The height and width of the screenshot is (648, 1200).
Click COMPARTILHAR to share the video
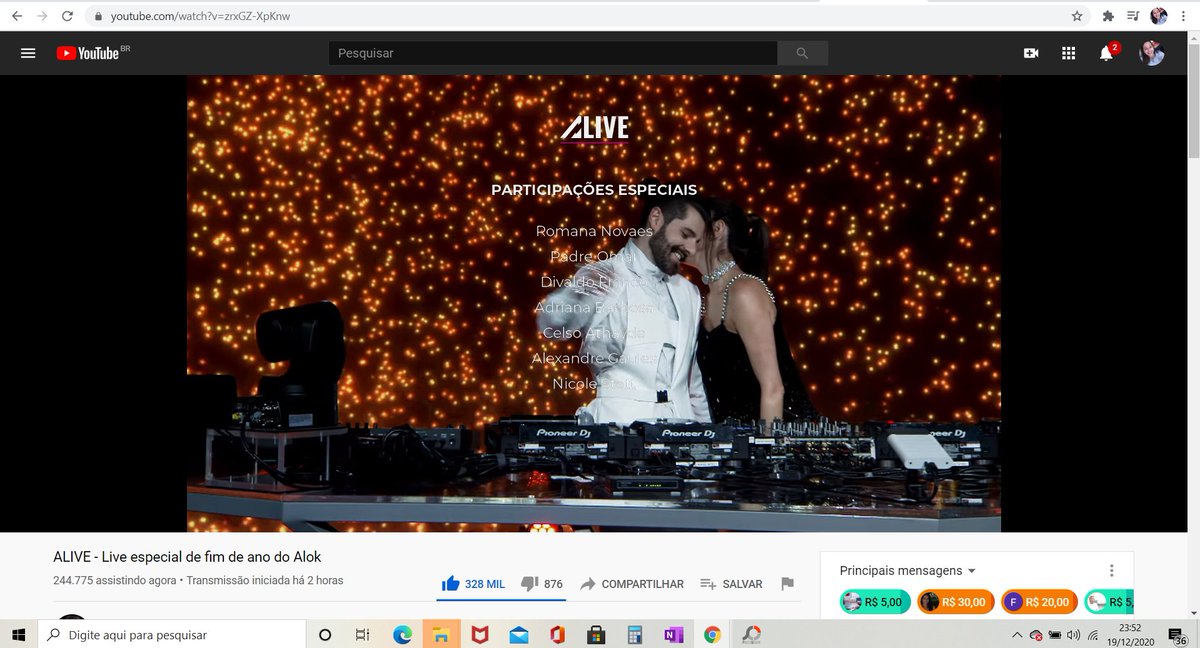tap(632, 584)
